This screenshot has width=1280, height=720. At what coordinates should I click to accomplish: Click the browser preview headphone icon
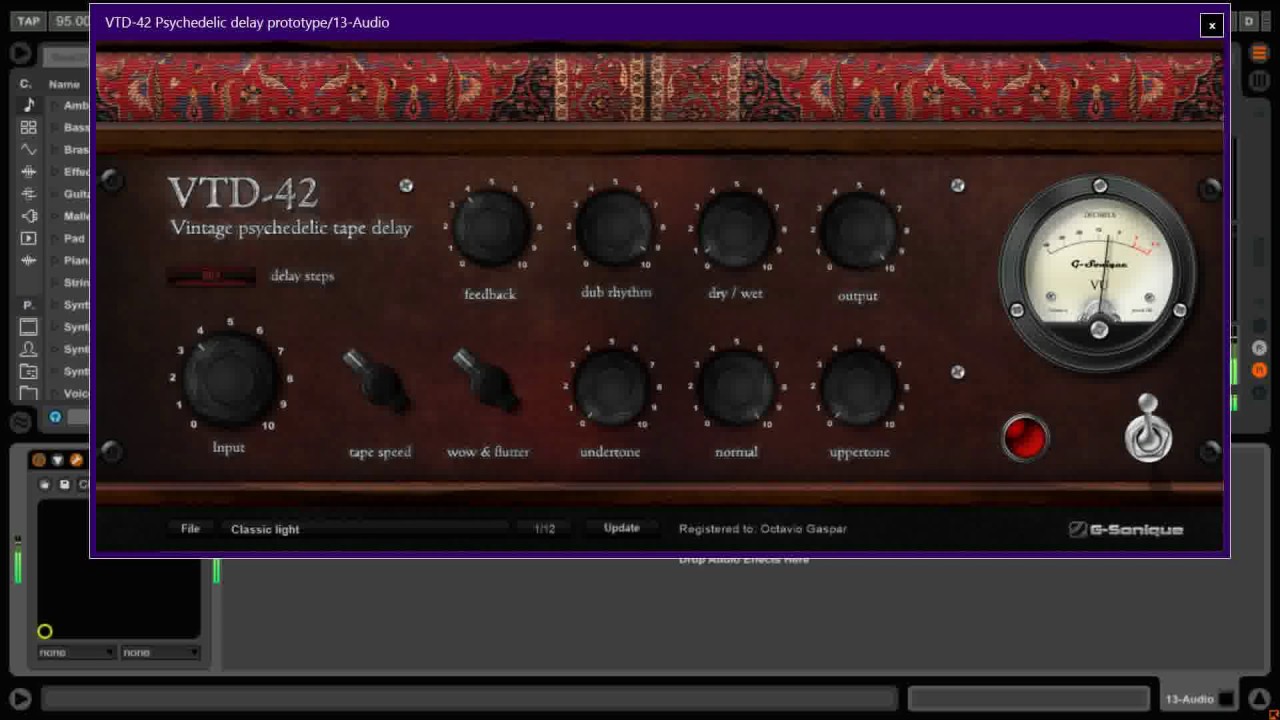[x=56, y=417]
